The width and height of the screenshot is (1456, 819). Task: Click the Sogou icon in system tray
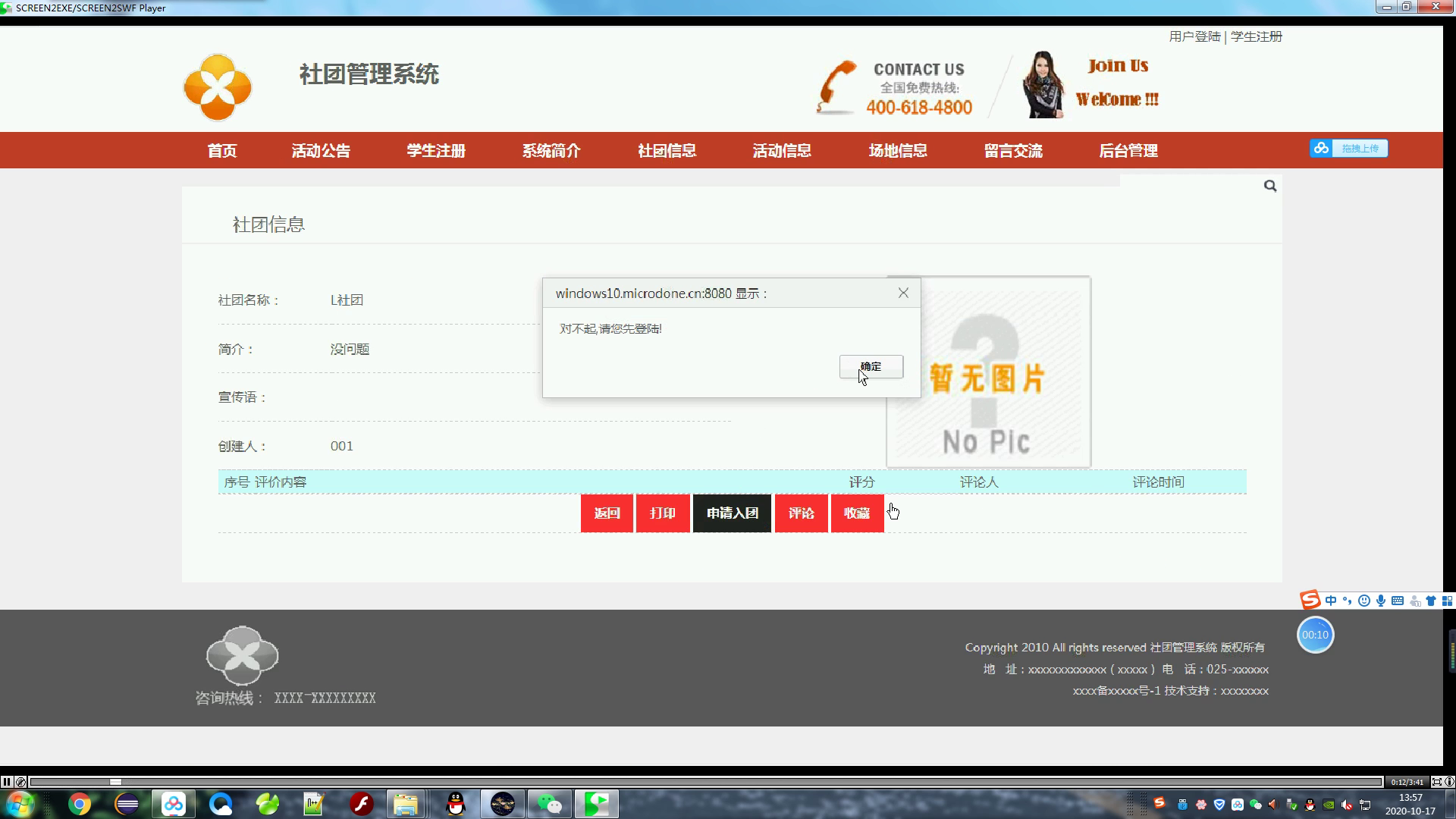[x=1159, y=803]
